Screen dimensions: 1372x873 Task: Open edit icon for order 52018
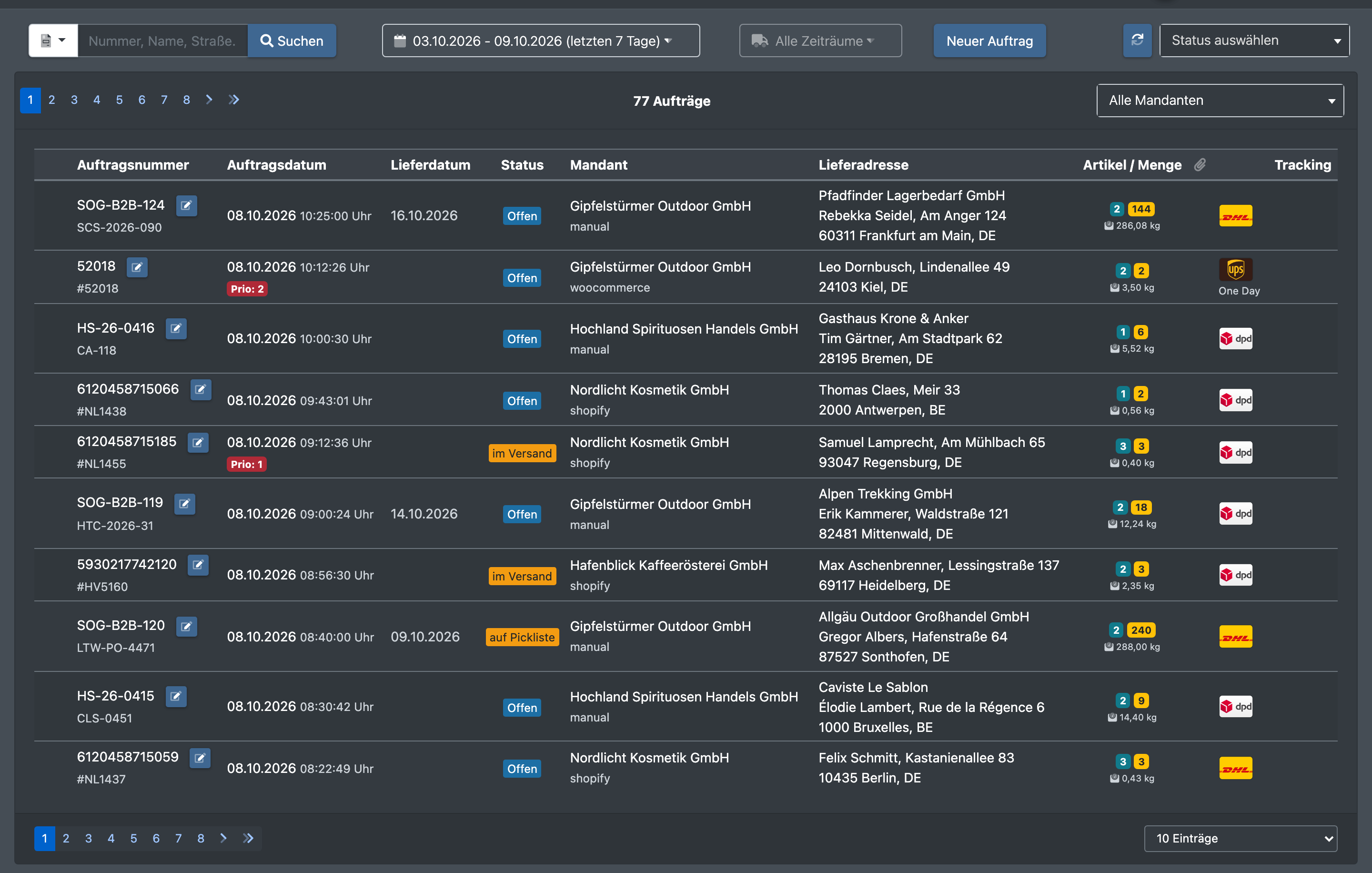pos(137,267)
